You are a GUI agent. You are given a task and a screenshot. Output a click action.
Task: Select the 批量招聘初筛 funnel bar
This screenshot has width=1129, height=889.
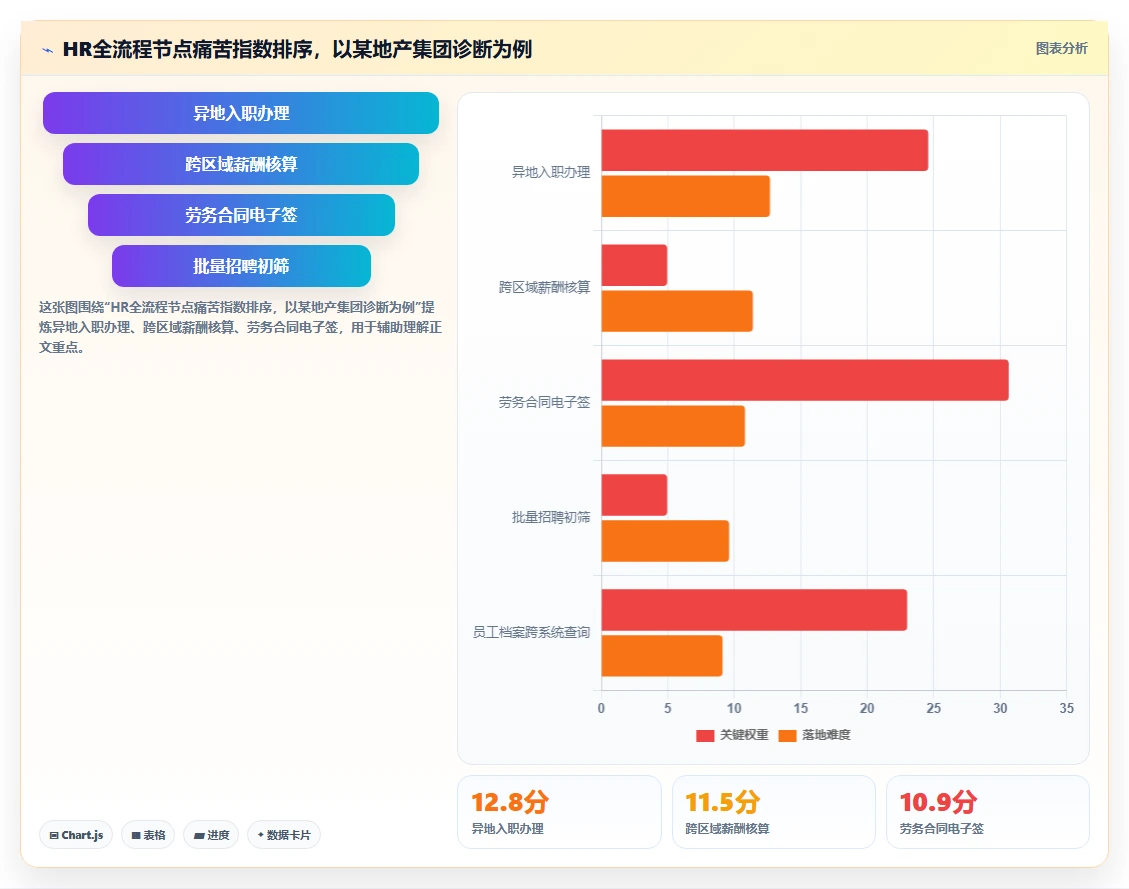[x=241, y=266]
